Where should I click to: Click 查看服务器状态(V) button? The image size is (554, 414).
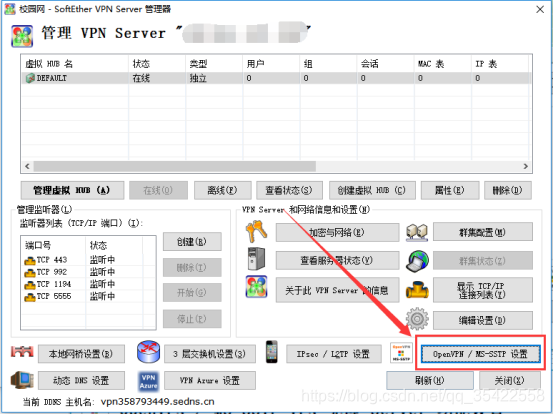(337, 261)
